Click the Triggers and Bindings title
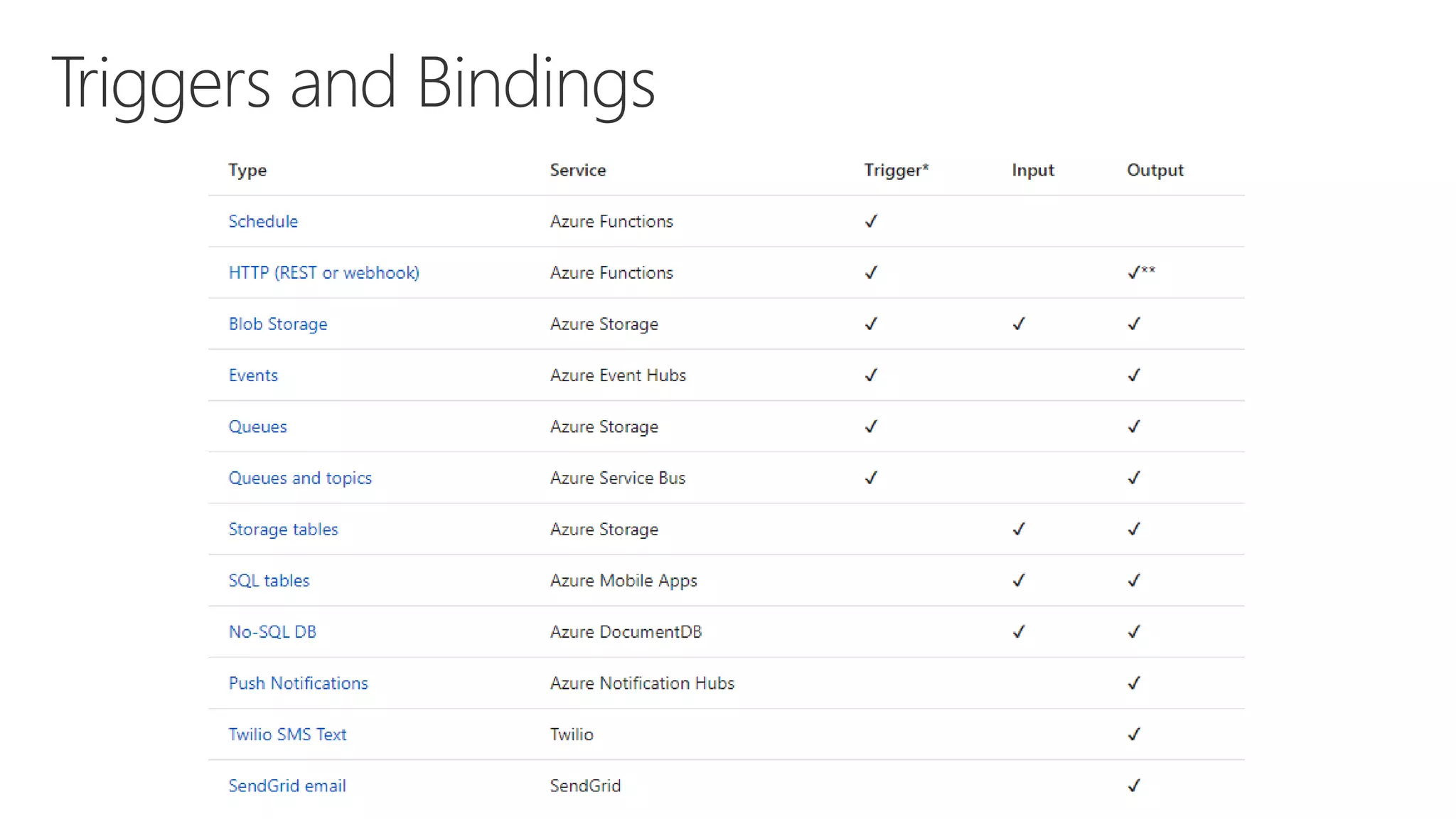The height and width of the screenshot is (819, 1456). [x=353, y=84]
